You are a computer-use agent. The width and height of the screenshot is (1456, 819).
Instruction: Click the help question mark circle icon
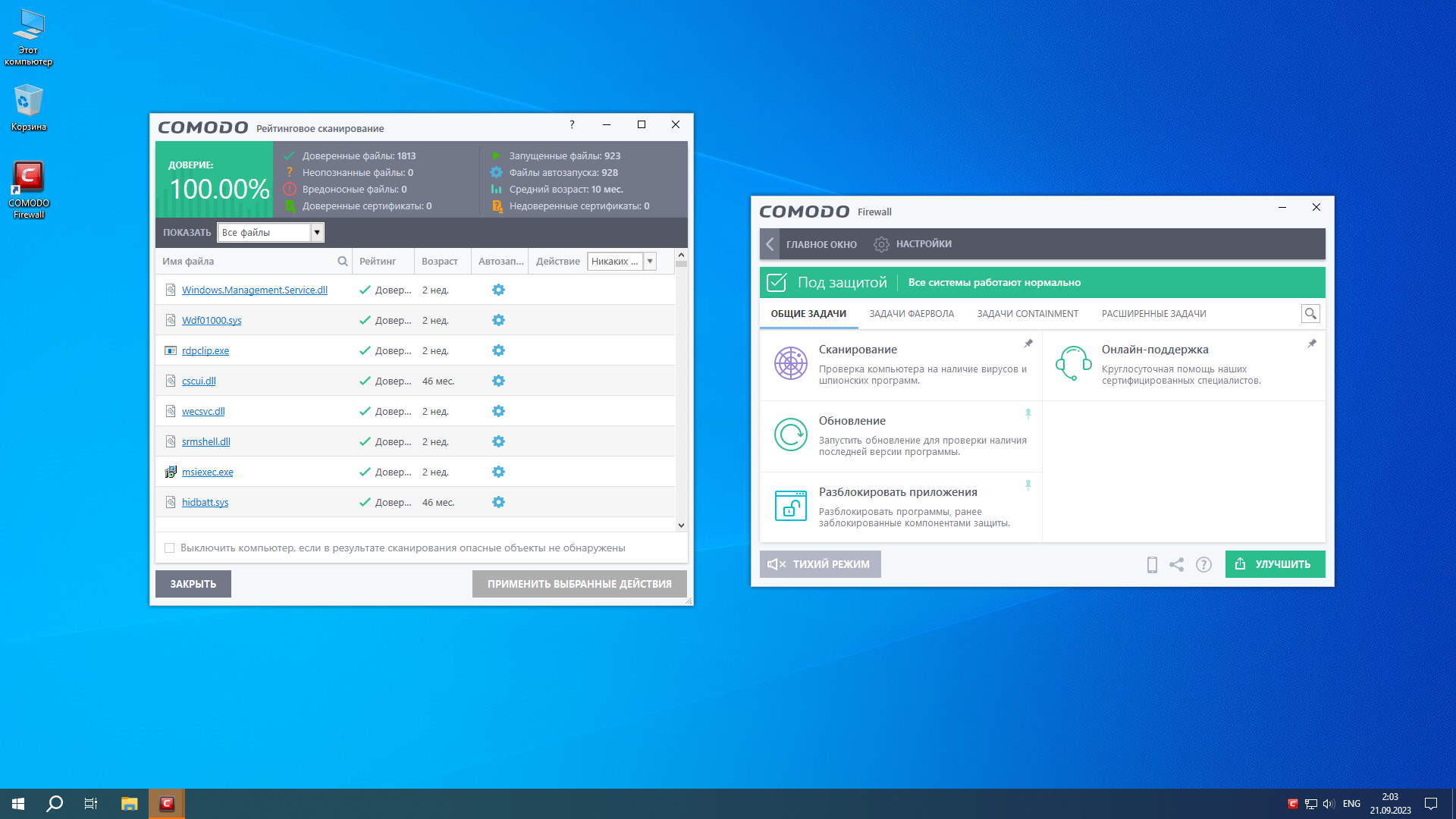click(1203, 564)
